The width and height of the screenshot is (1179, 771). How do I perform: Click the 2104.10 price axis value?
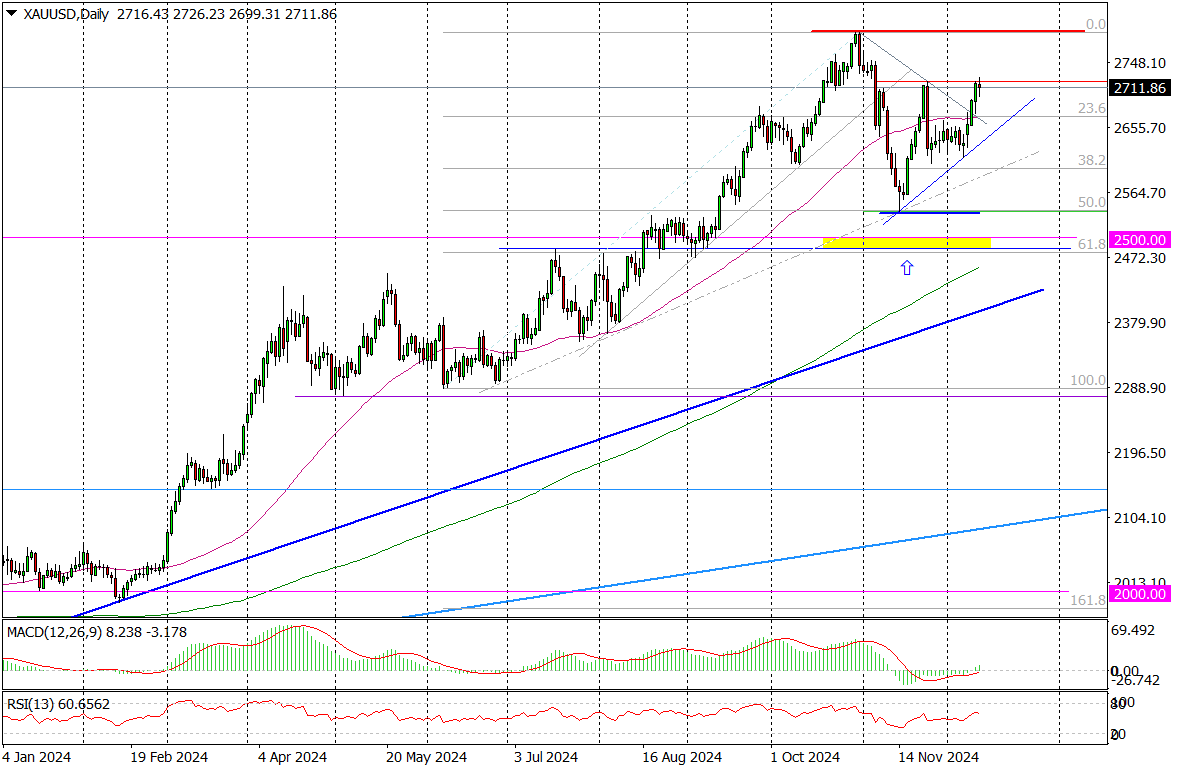click(x=1140, y=518)
